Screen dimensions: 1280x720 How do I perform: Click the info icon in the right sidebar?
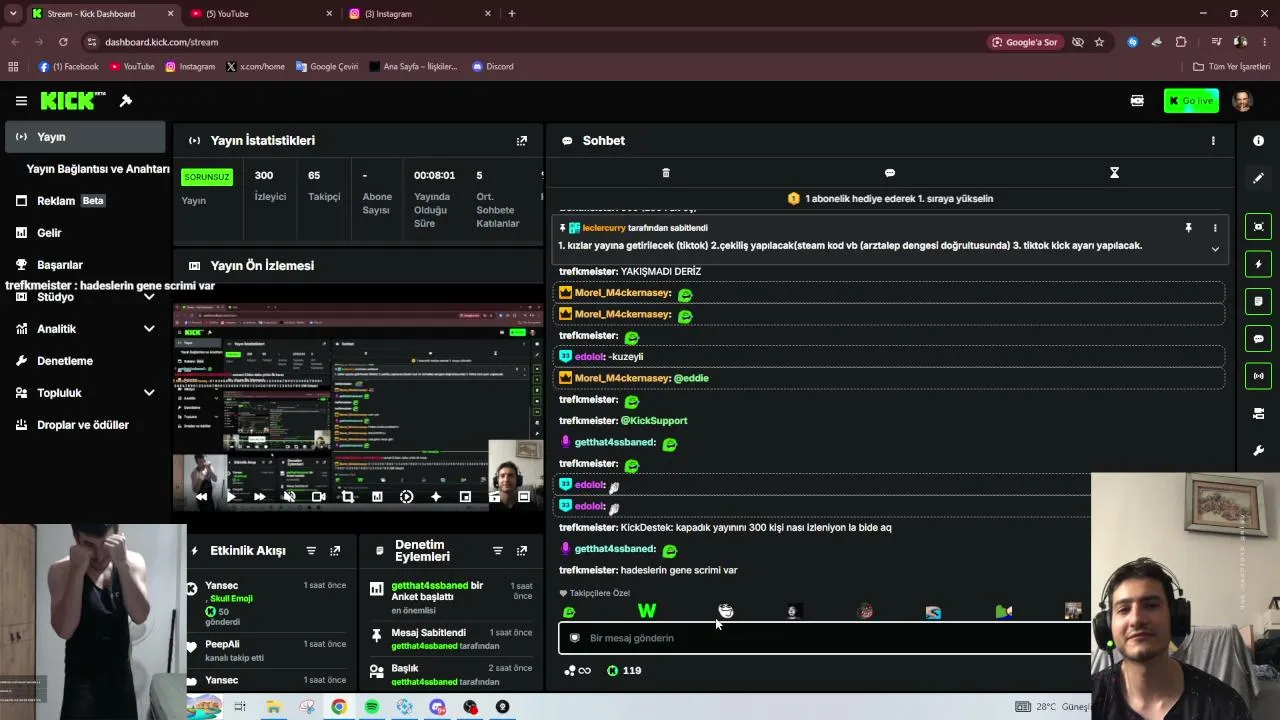tap(1258, 141)
